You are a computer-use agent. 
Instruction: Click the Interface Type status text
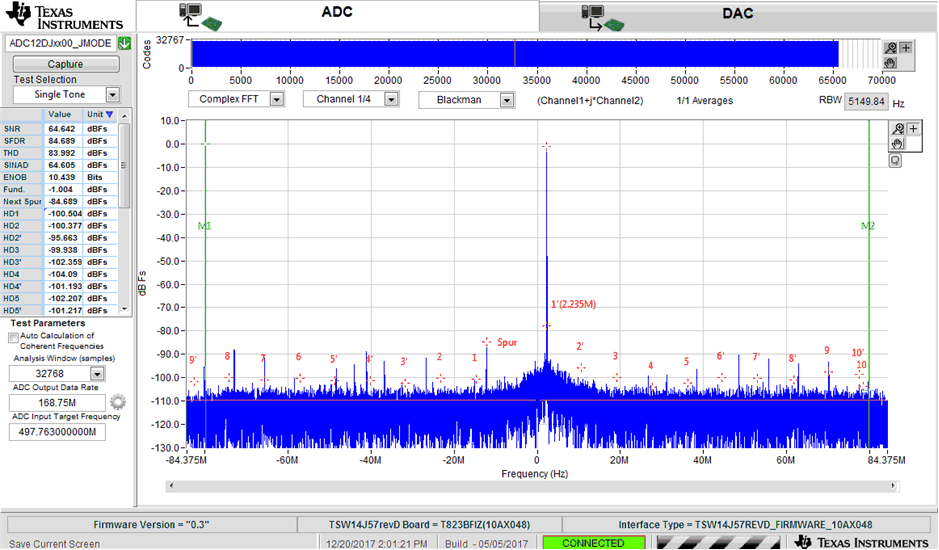click(x=746, y=525)
